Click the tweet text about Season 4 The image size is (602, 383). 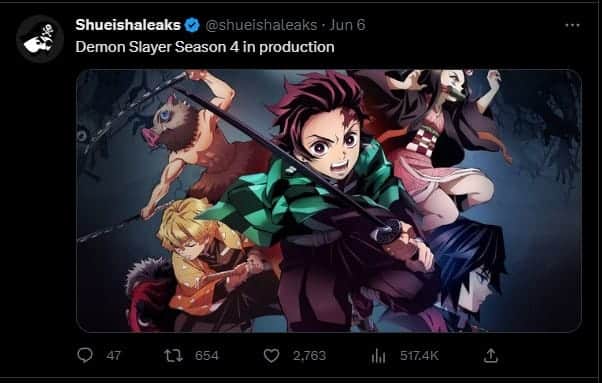pos(205,47)
